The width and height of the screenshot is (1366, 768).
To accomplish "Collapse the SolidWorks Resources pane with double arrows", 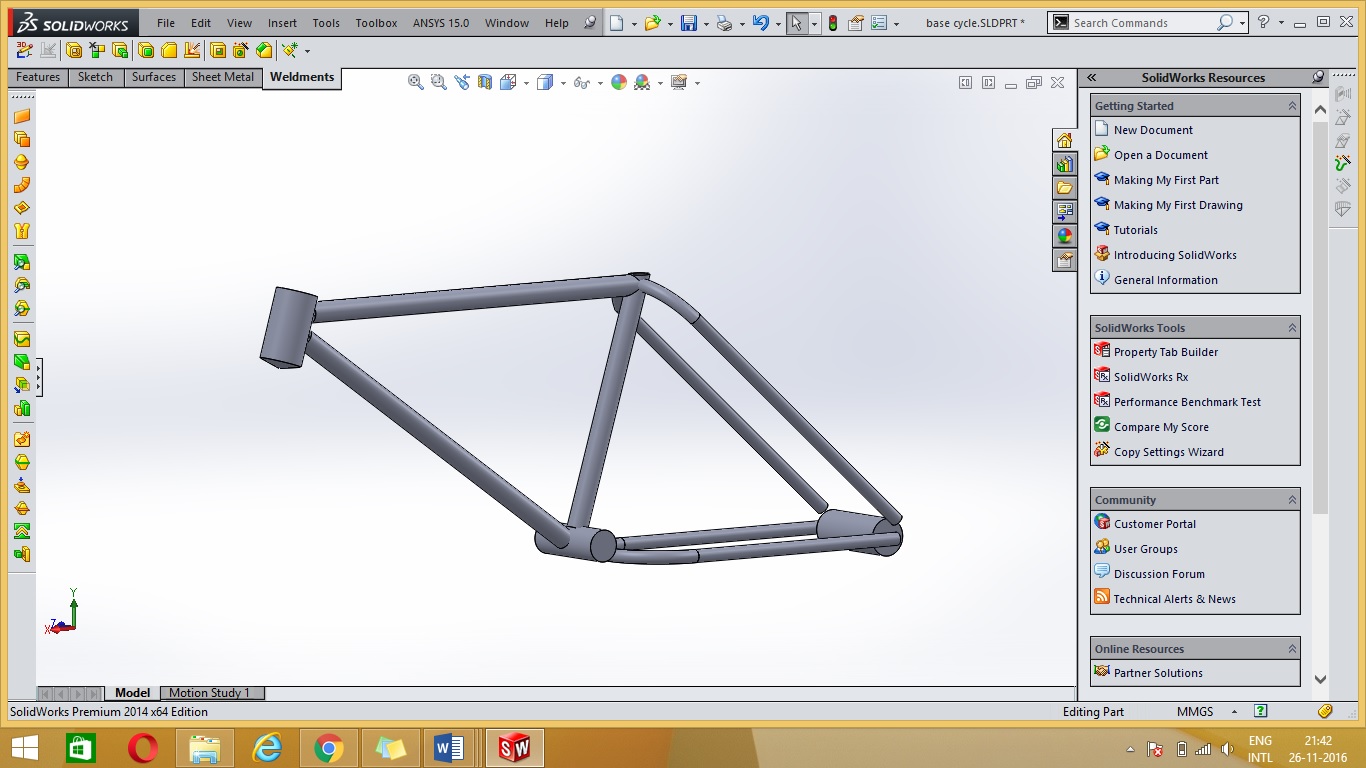I will (1092, 77).
